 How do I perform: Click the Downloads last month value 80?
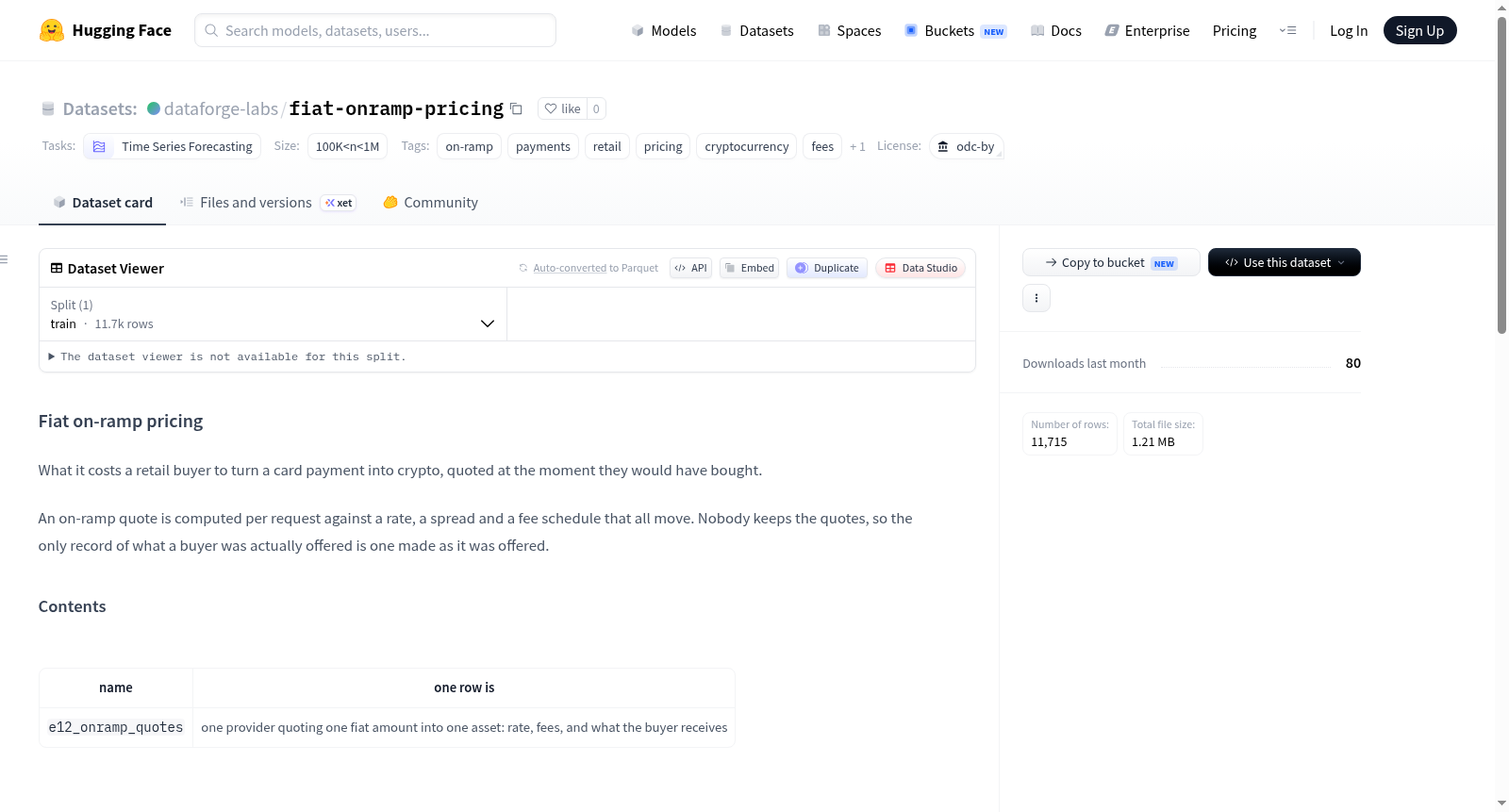coord(1353,363)
